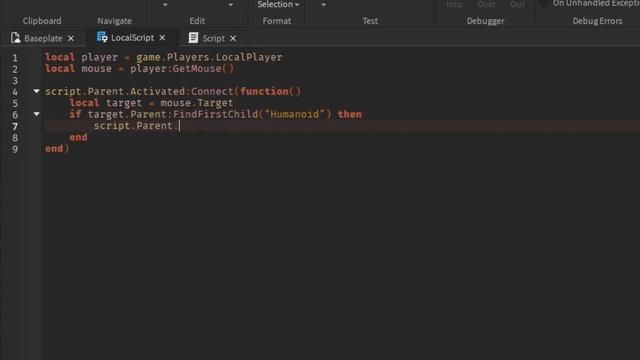The image size is (640, 360).
Task: Collapse the if block on line 6
Action: 36,114
